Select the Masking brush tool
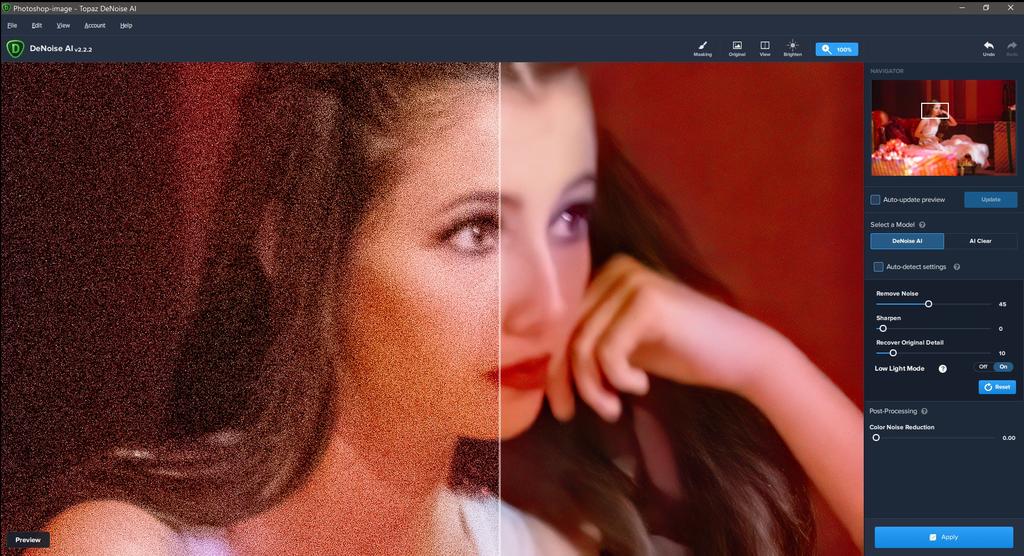The height and width of the screenshot is (556, 1024). [703, 46]
